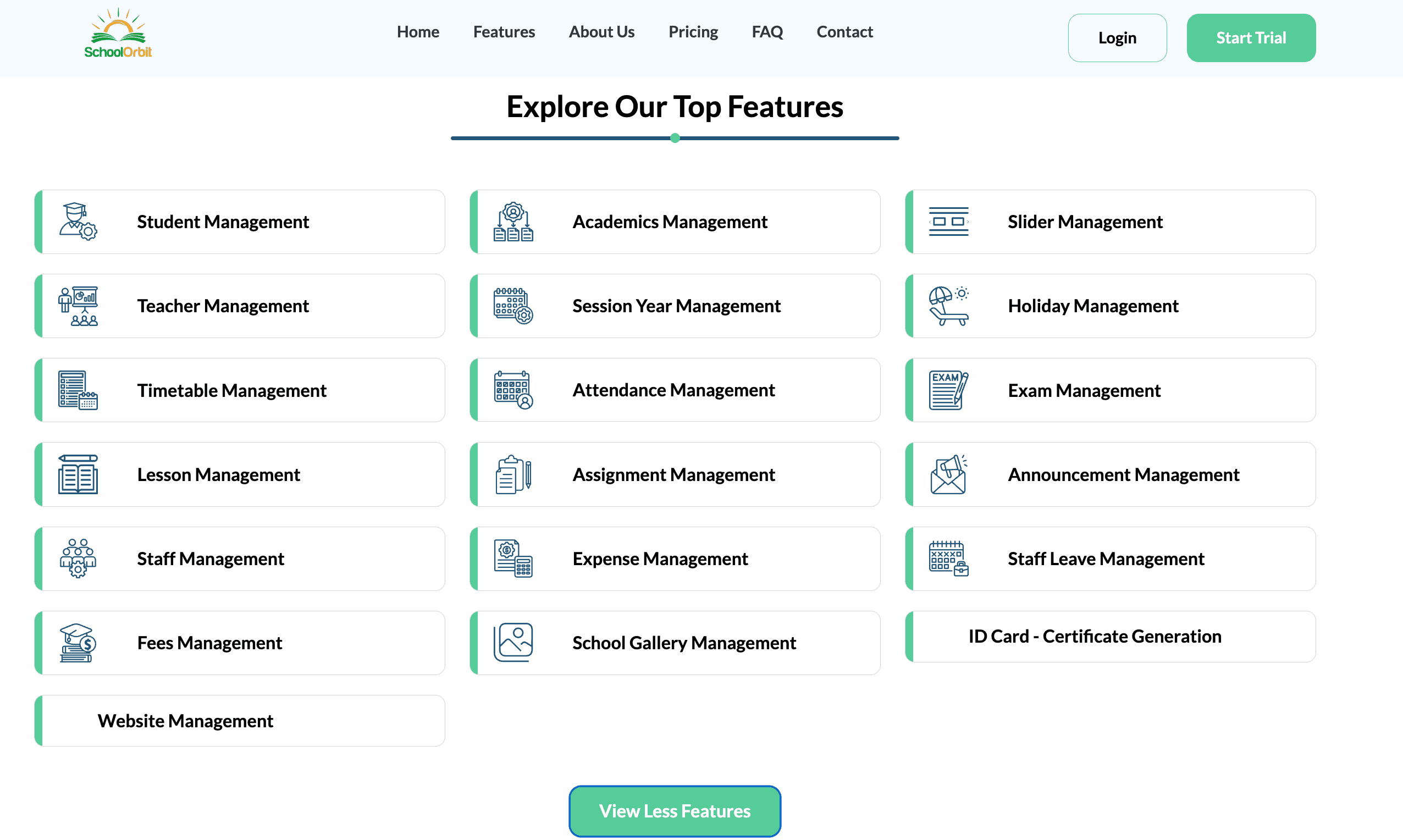Click the School Gallery picture icon

pos(513,643)
